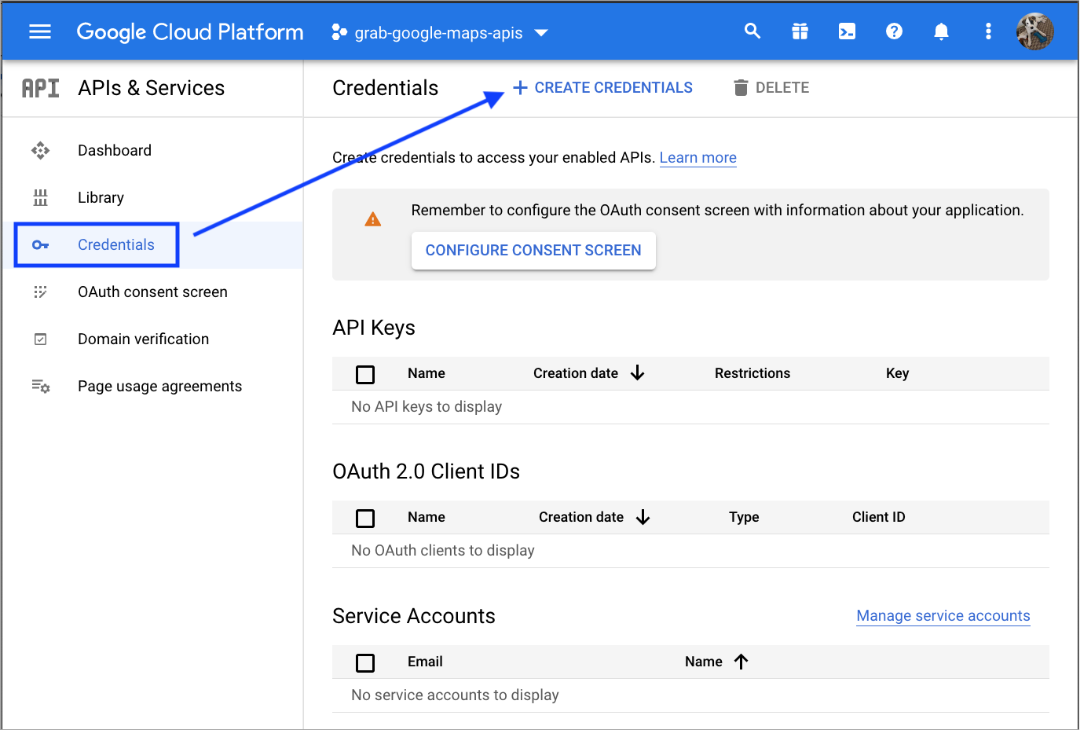Viewport: 1080px width, 730px height.
Task: Click 'No API keys to display' text
Action: 426,407
